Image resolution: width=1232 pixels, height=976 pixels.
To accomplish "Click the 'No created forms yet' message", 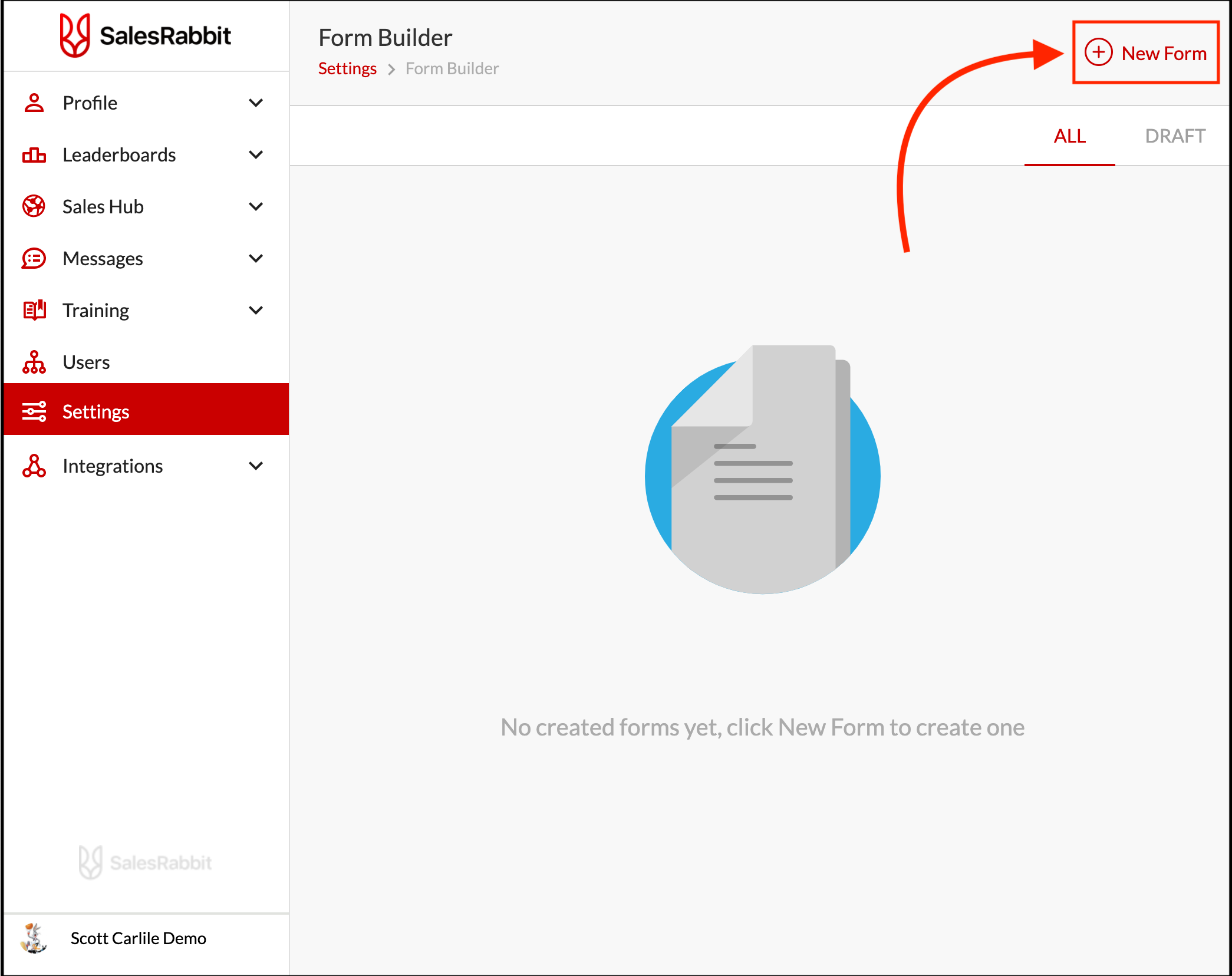I will point(762,727).
